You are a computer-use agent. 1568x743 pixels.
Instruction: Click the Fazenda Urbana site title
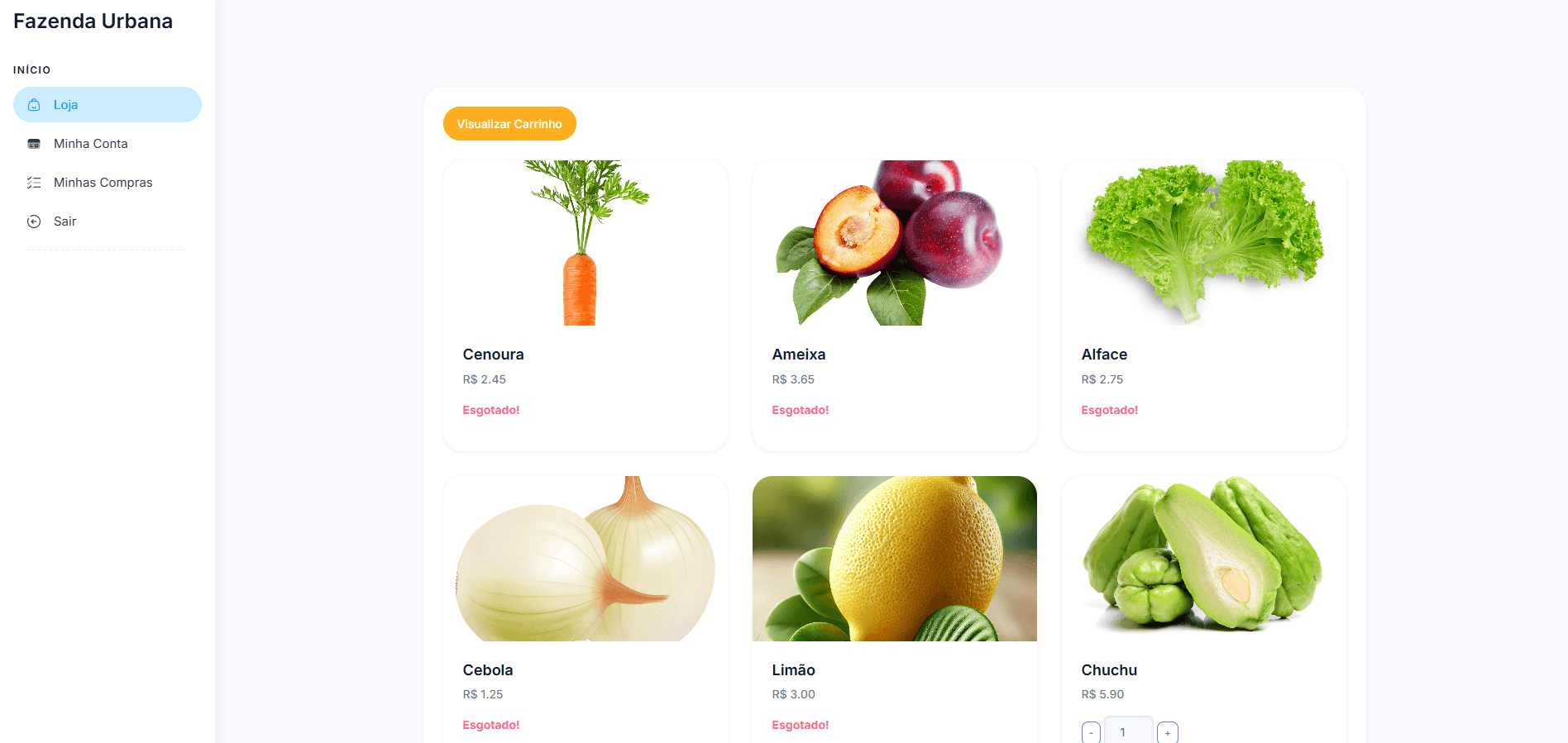click(x=93, y=21)
